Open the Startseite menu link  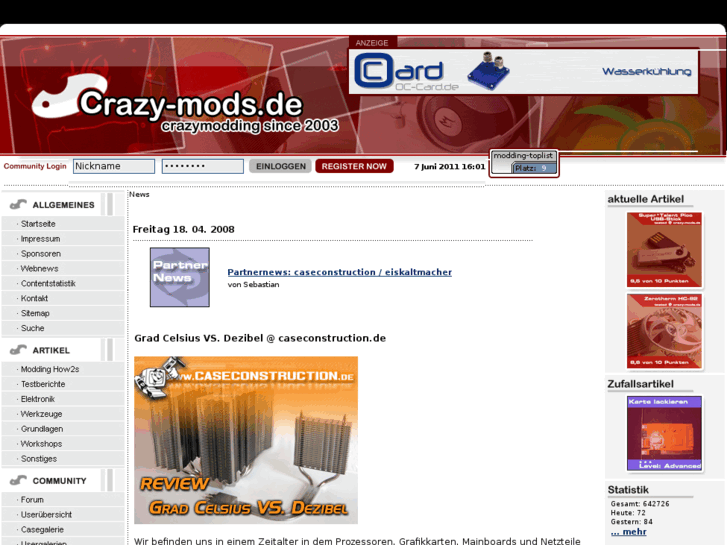pyautogui.click(x=38, y=224)
